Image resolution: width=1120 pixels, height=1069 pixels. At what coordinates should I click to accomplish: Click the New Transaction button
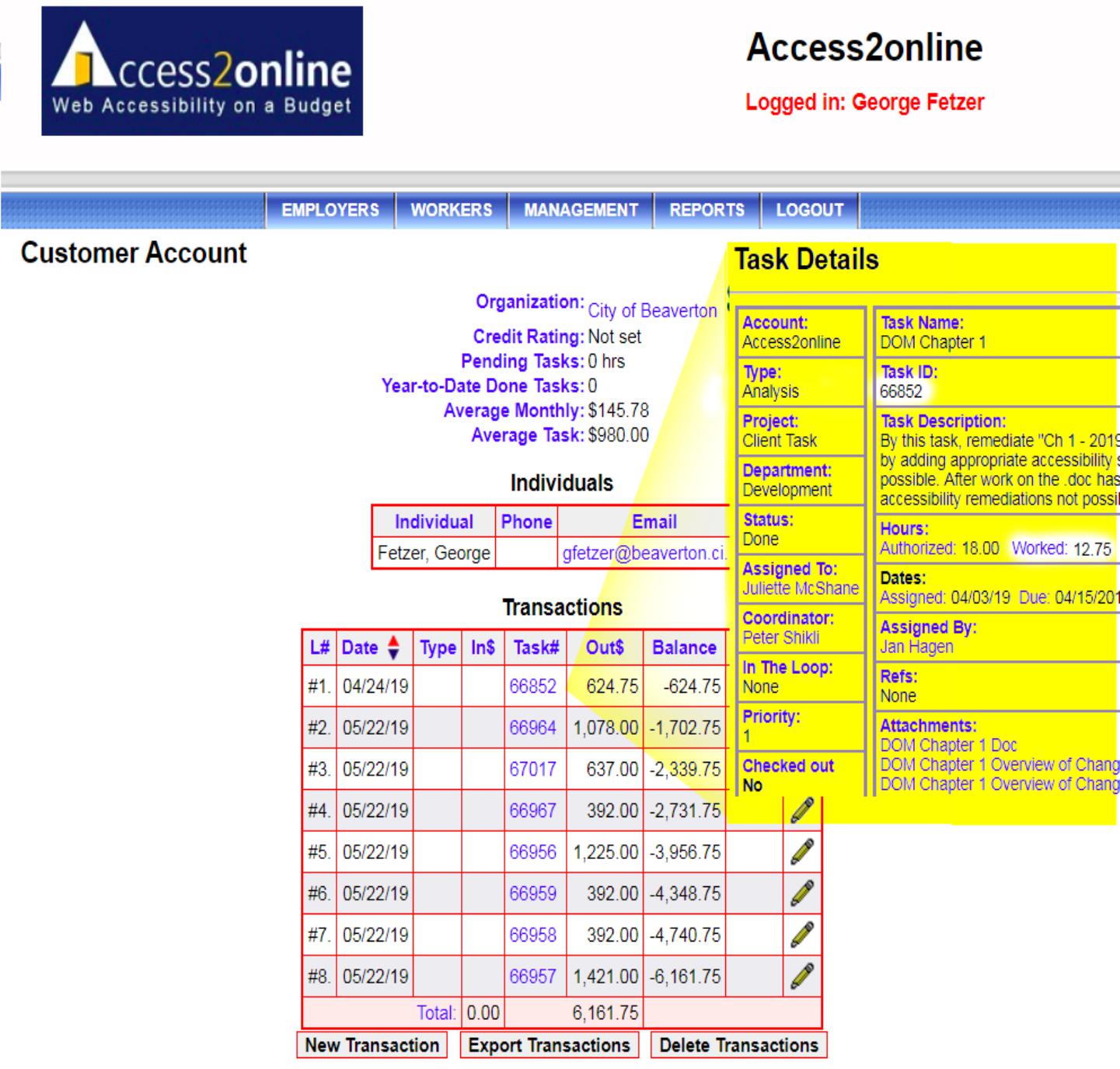[x=372, y=1045]
